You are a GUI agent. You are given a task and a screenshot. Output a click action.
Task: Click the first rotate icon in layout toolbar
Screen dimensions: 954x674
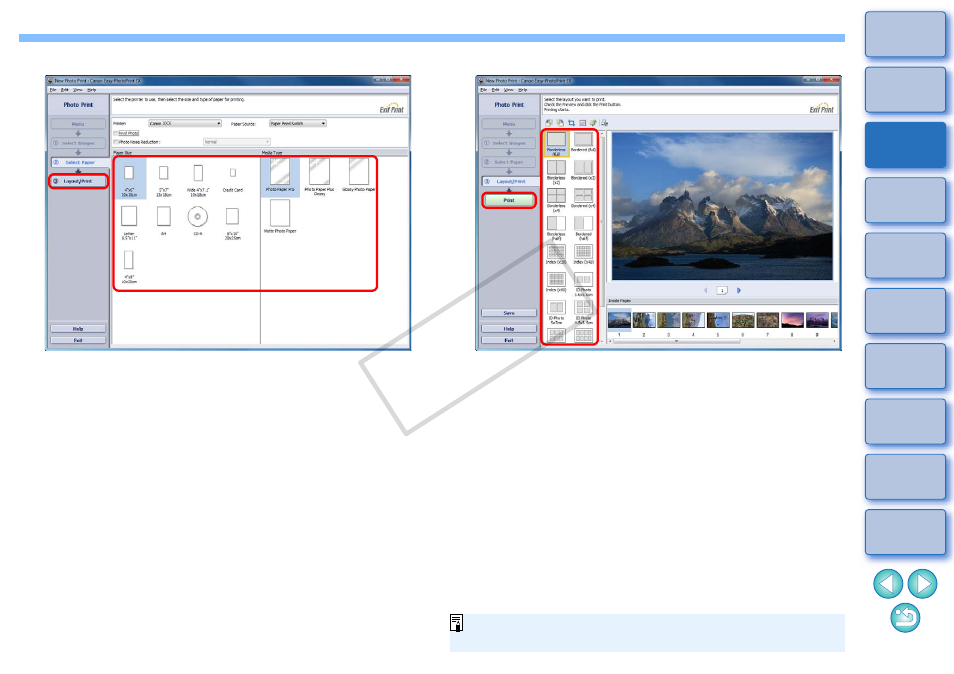tap(549, 123)
